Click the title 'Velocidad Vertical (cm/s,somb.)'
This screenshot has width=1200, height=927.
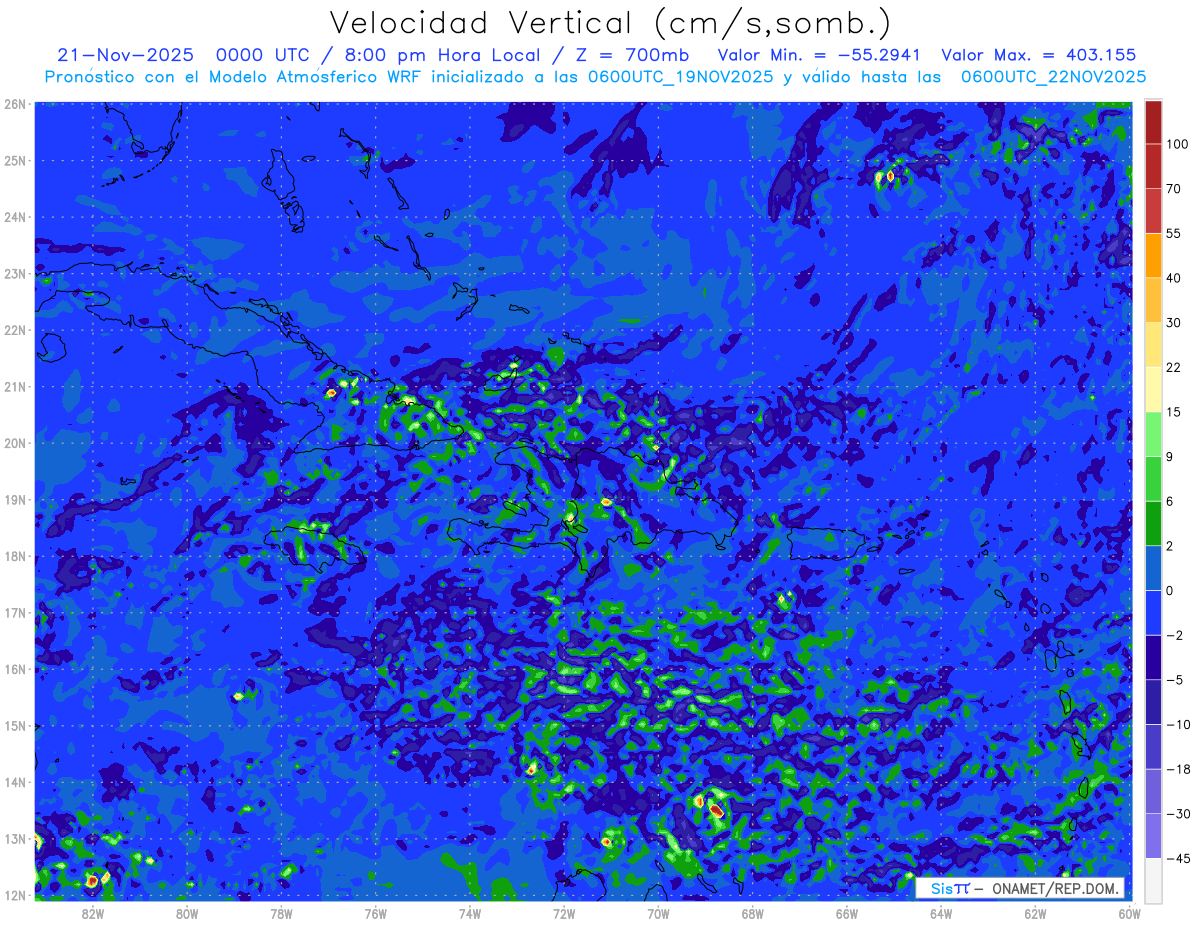tap(611, 23)
